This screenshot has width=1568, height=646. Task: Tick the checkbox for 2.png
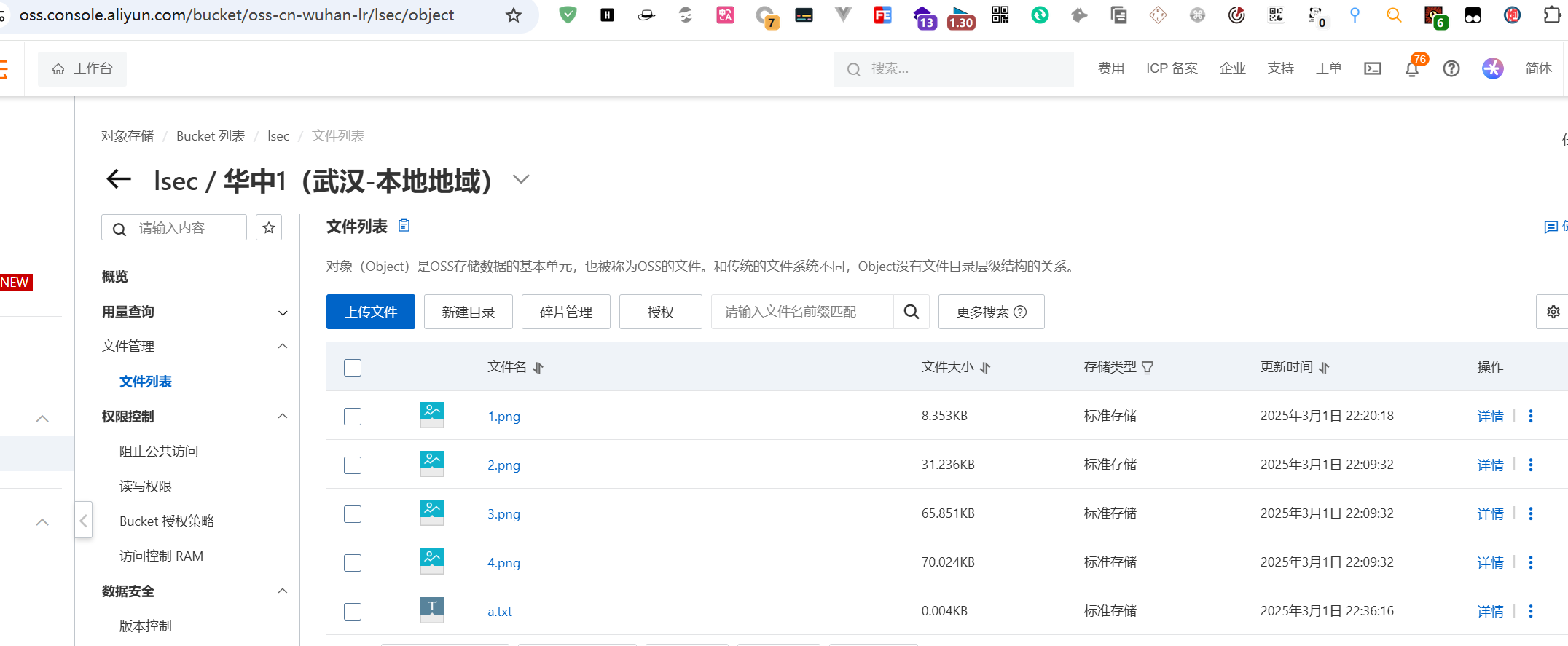click(x=353, y=465)
